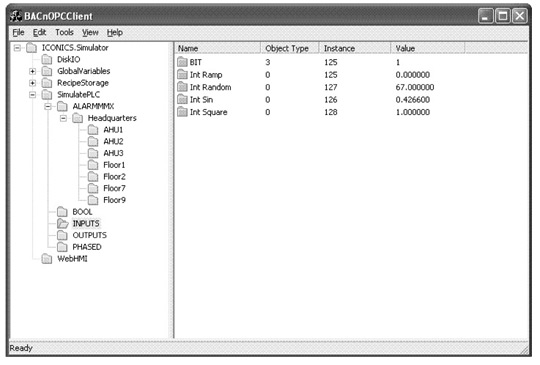This screenshot has width=540, height=365.
Task: Click the BOOL folder icon
Action: [x=62, y=212]
